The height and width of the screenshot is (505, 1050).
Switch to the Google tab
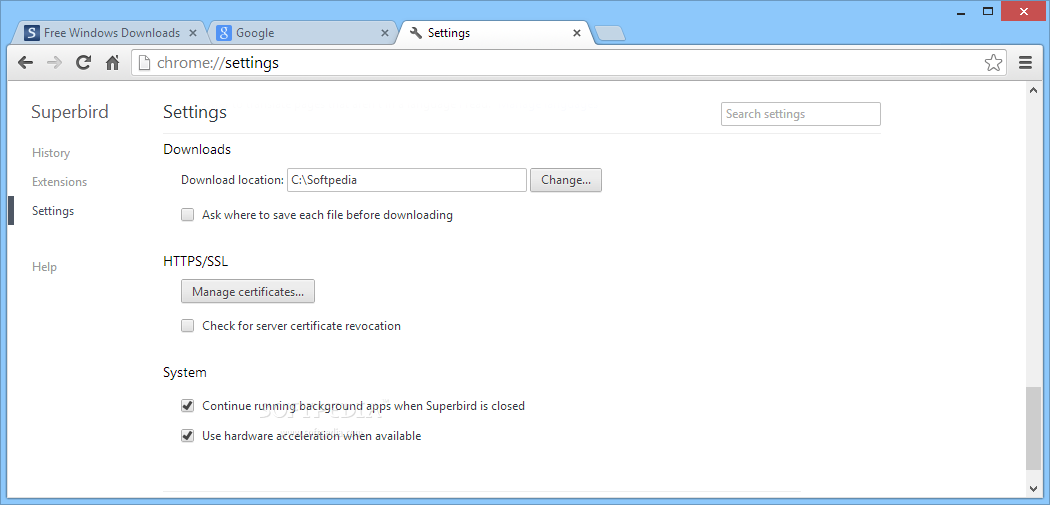pos(301,33)
